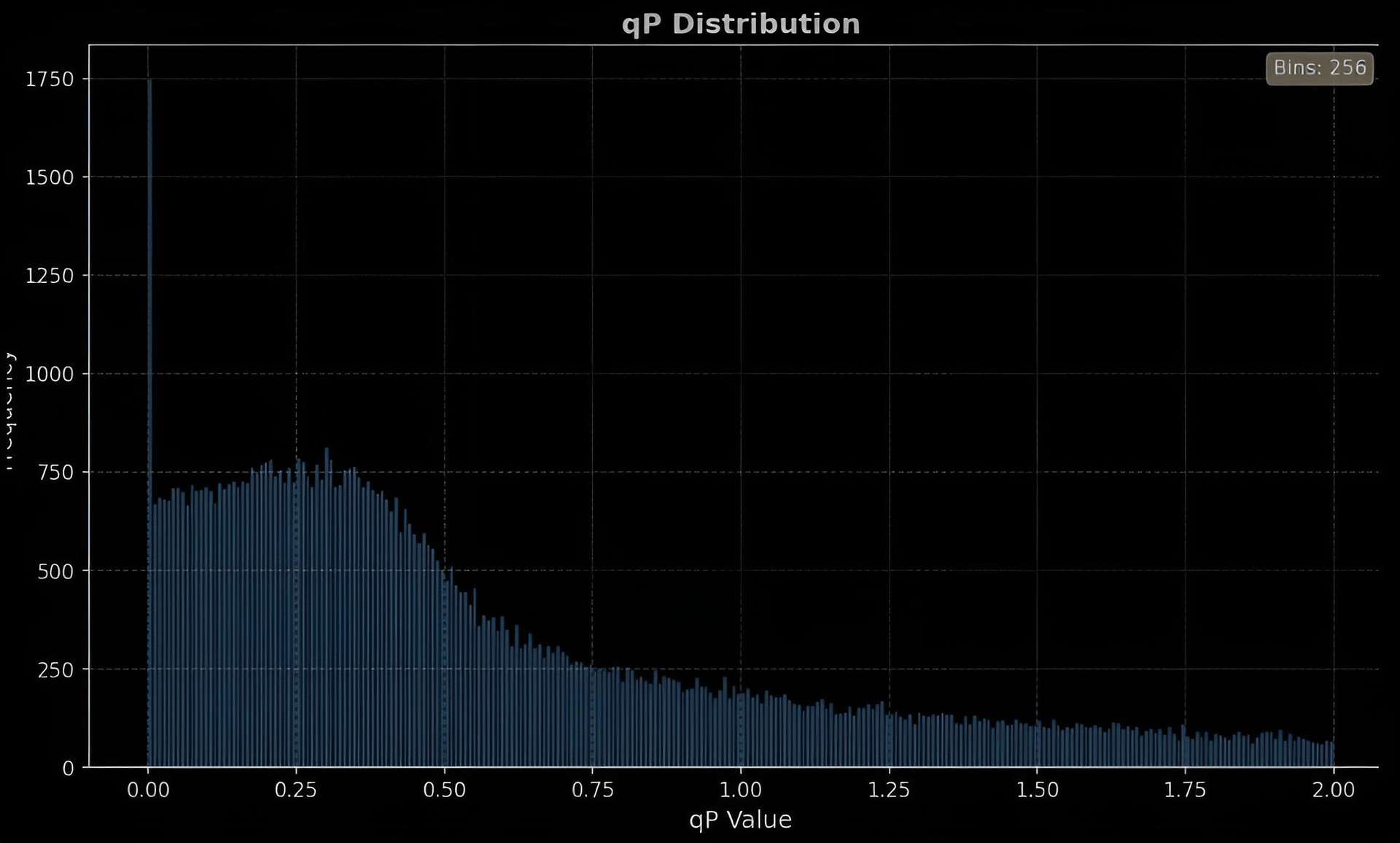Click the qP Value x-axis label

(x=740, y=820)
